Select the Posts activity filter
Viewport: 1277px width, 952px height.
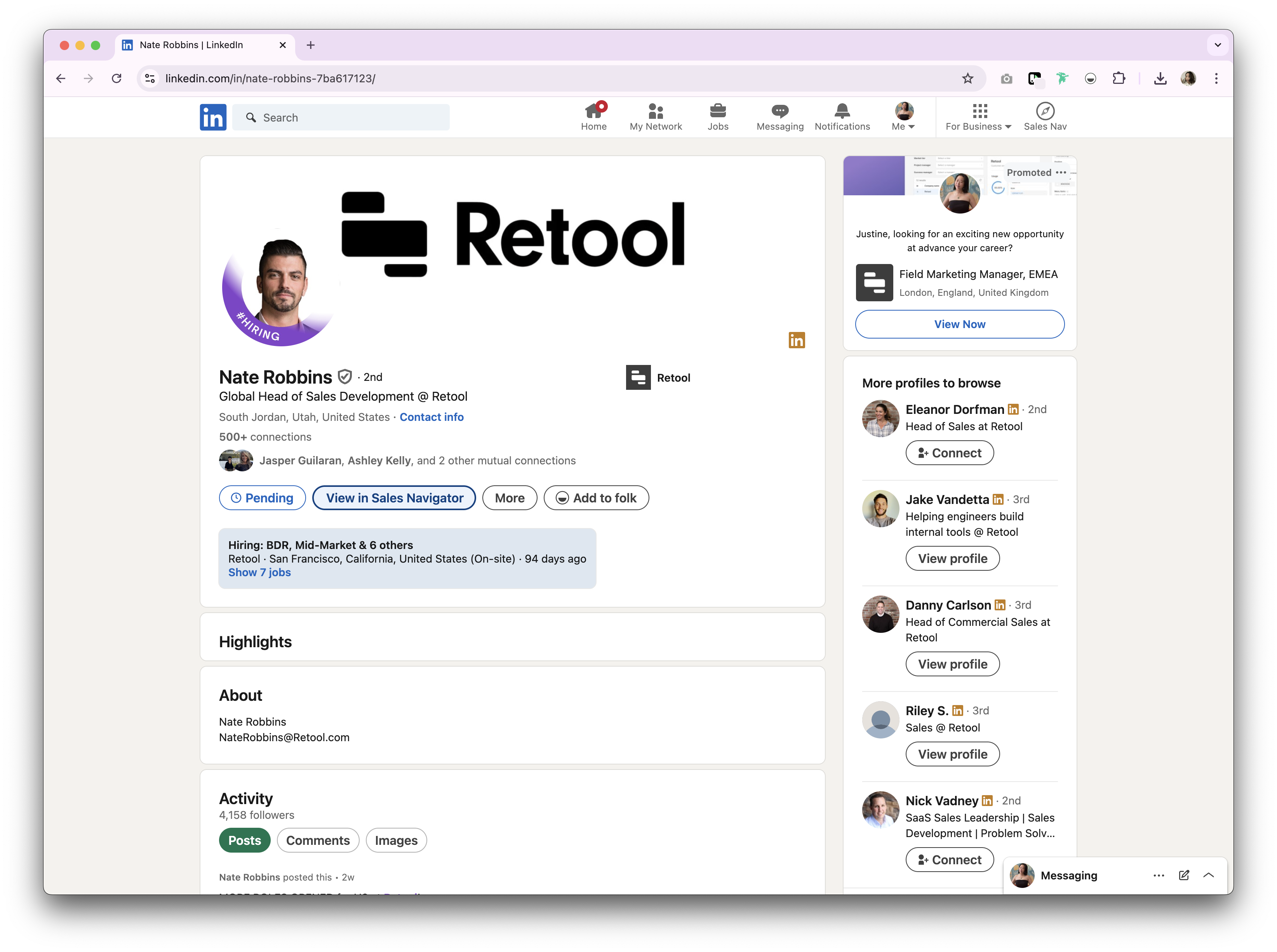click(244, 840)
